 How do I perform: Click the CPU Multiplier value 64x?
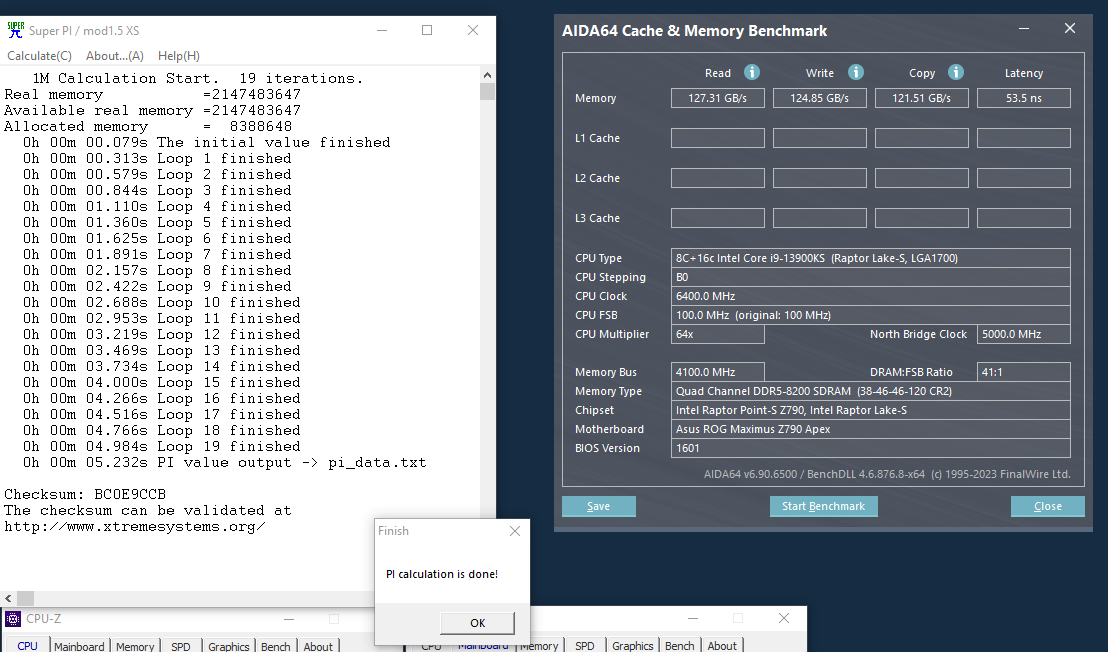point(717,334)
